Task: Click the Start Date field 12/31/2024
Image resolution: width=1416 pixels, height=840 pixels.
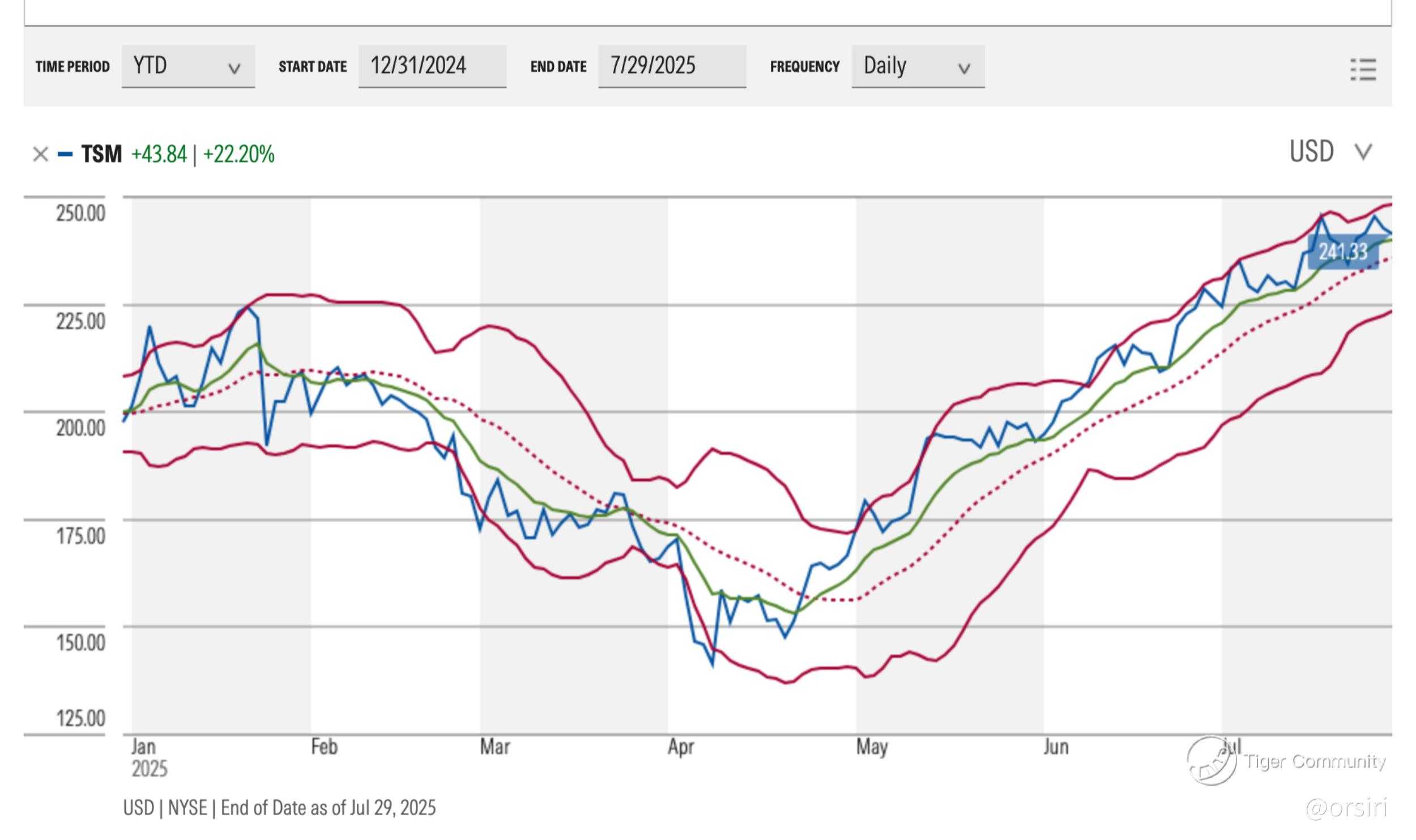Action: 432,66
